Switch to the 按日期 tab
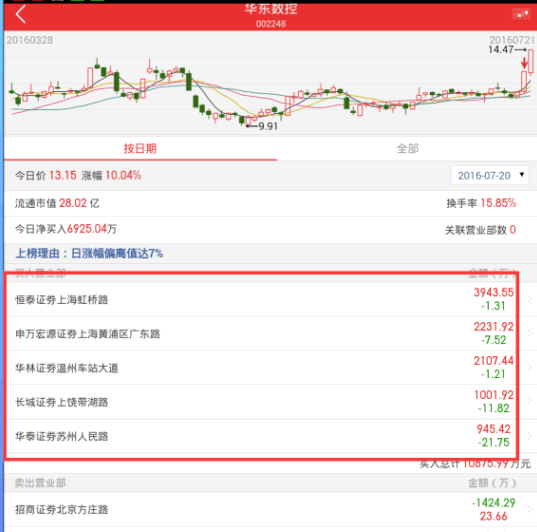Image resolution: width=537 pixels, height=532 pixels. tap(140, 148)
